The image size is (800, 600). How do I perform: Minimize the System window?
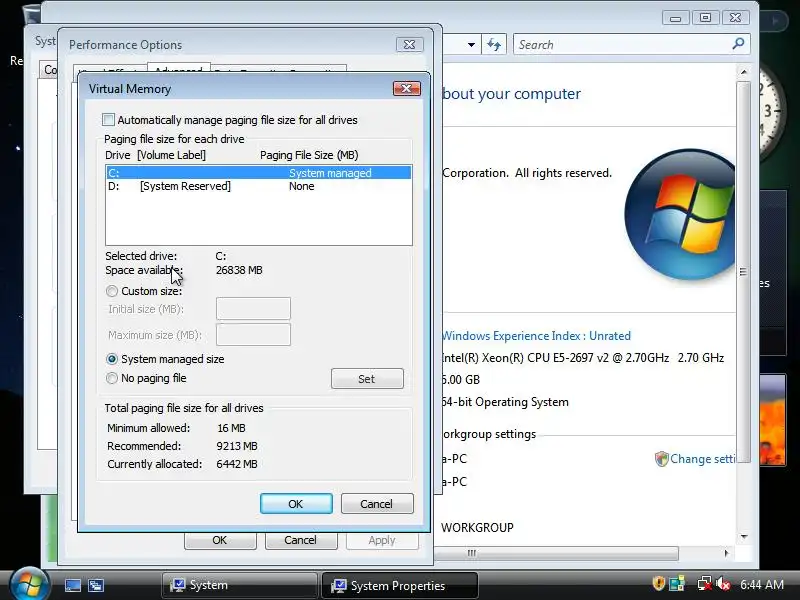[676, 18]
